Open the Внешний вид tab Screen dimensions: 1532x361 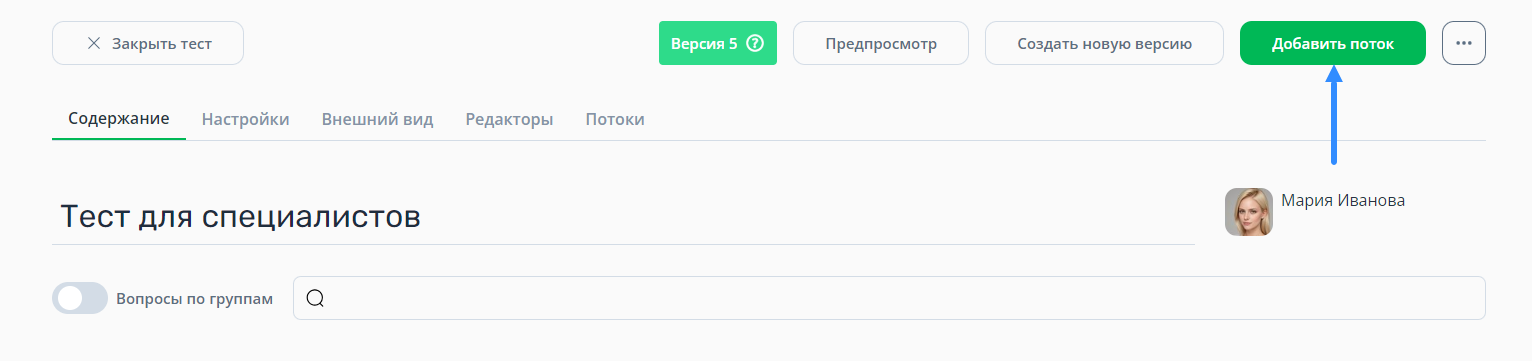378,119
